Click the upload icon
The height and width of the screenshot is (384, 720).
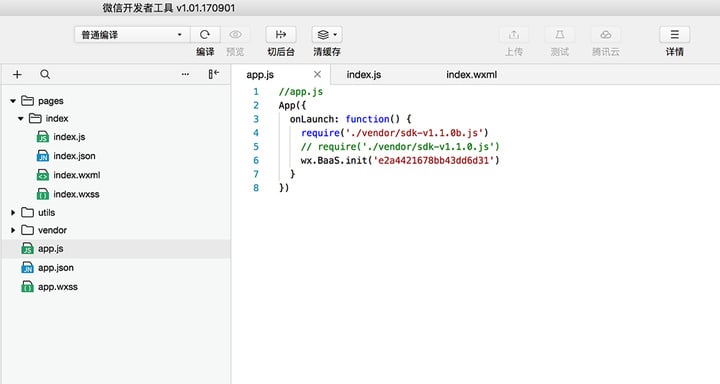point(514,34)
